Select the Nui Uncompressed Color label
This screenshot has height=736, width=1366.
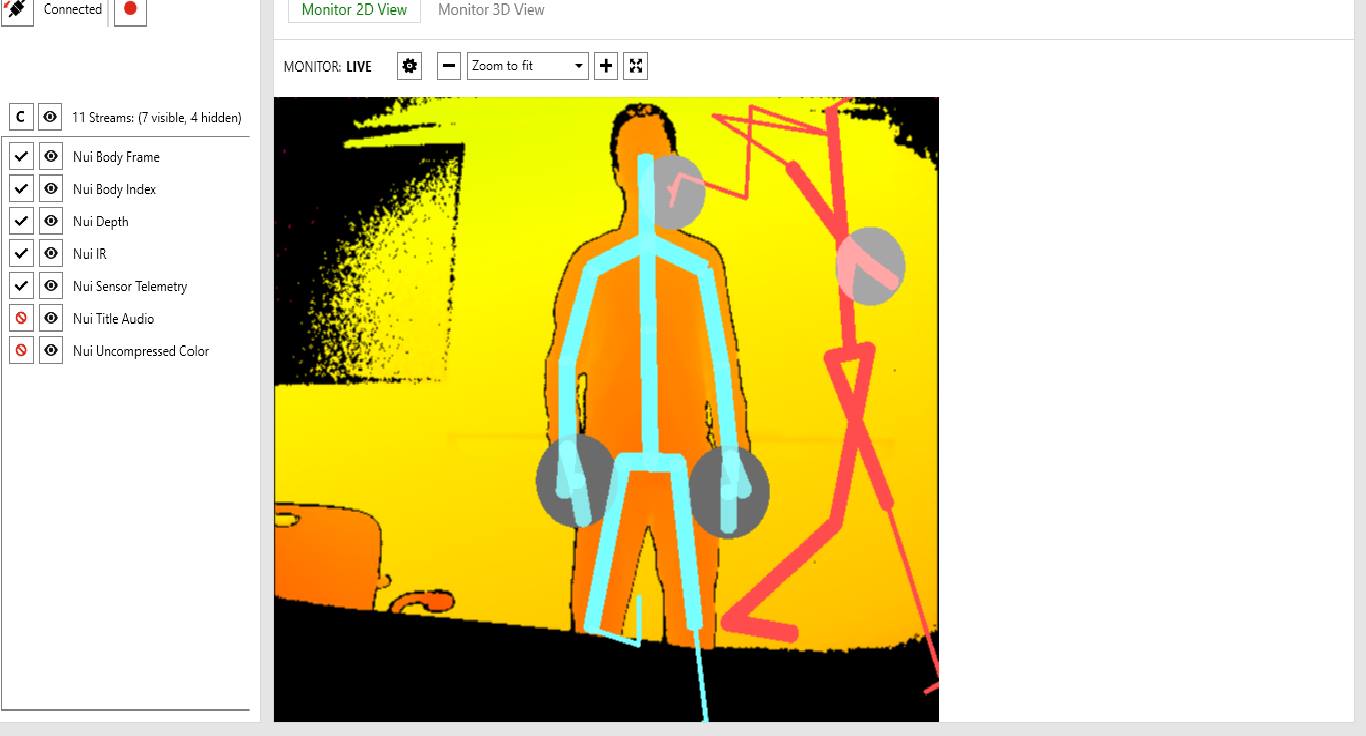coord(141,351)
